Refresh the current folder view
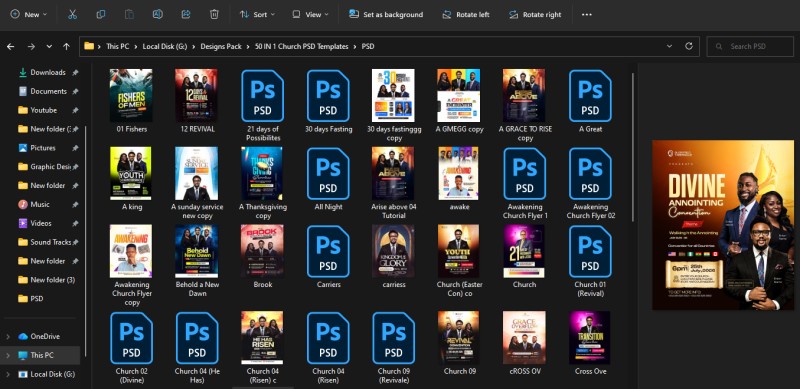 689,46
